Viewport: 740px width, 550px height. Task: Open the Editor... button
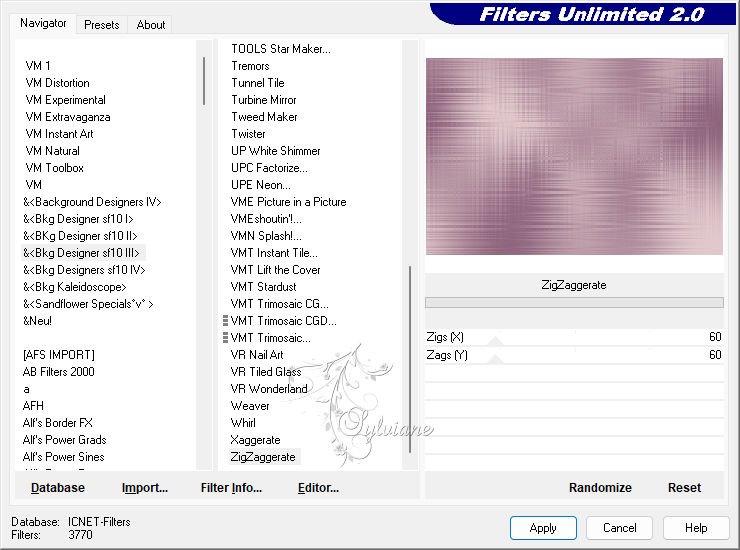[x=318, y=487]
